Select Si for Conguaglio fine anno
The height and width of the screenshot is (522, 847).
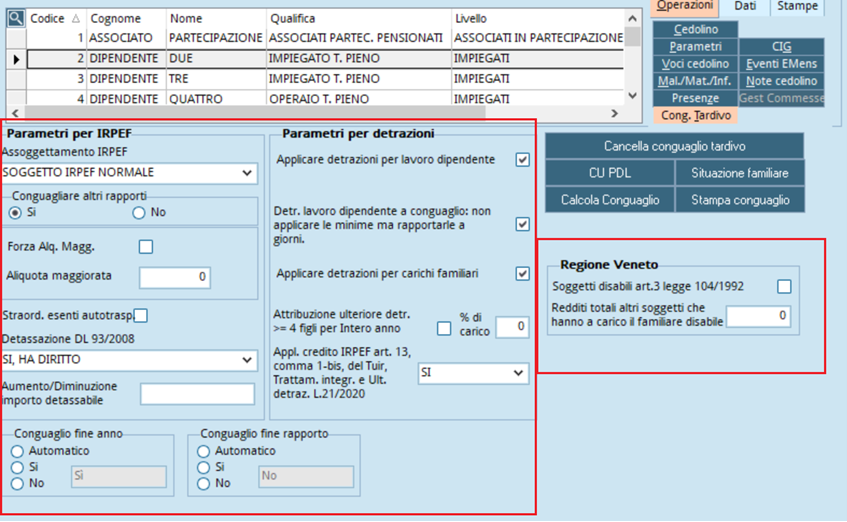17,467
